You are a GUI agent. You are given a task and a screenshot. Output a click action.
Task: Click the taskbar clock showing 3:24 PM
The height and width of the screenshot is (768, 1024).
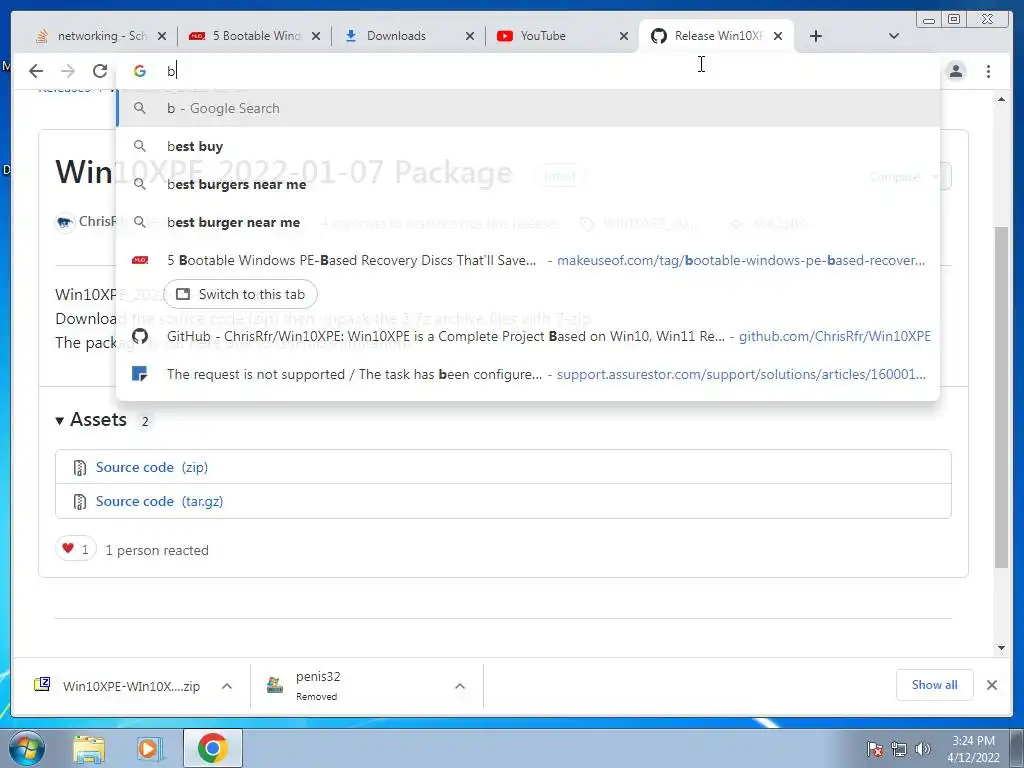[x=973, y=749]
